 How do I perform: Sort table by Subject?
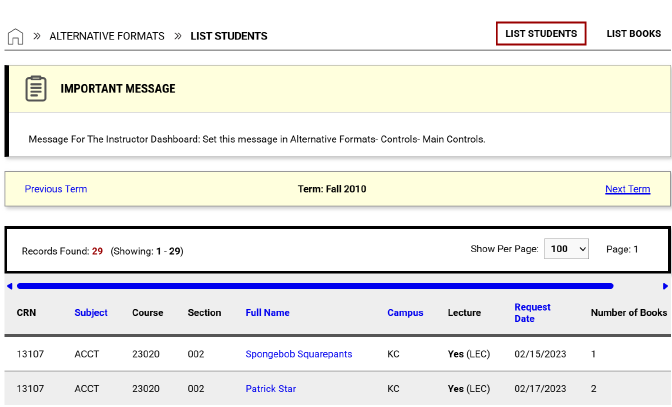click(x=91, y=313)
